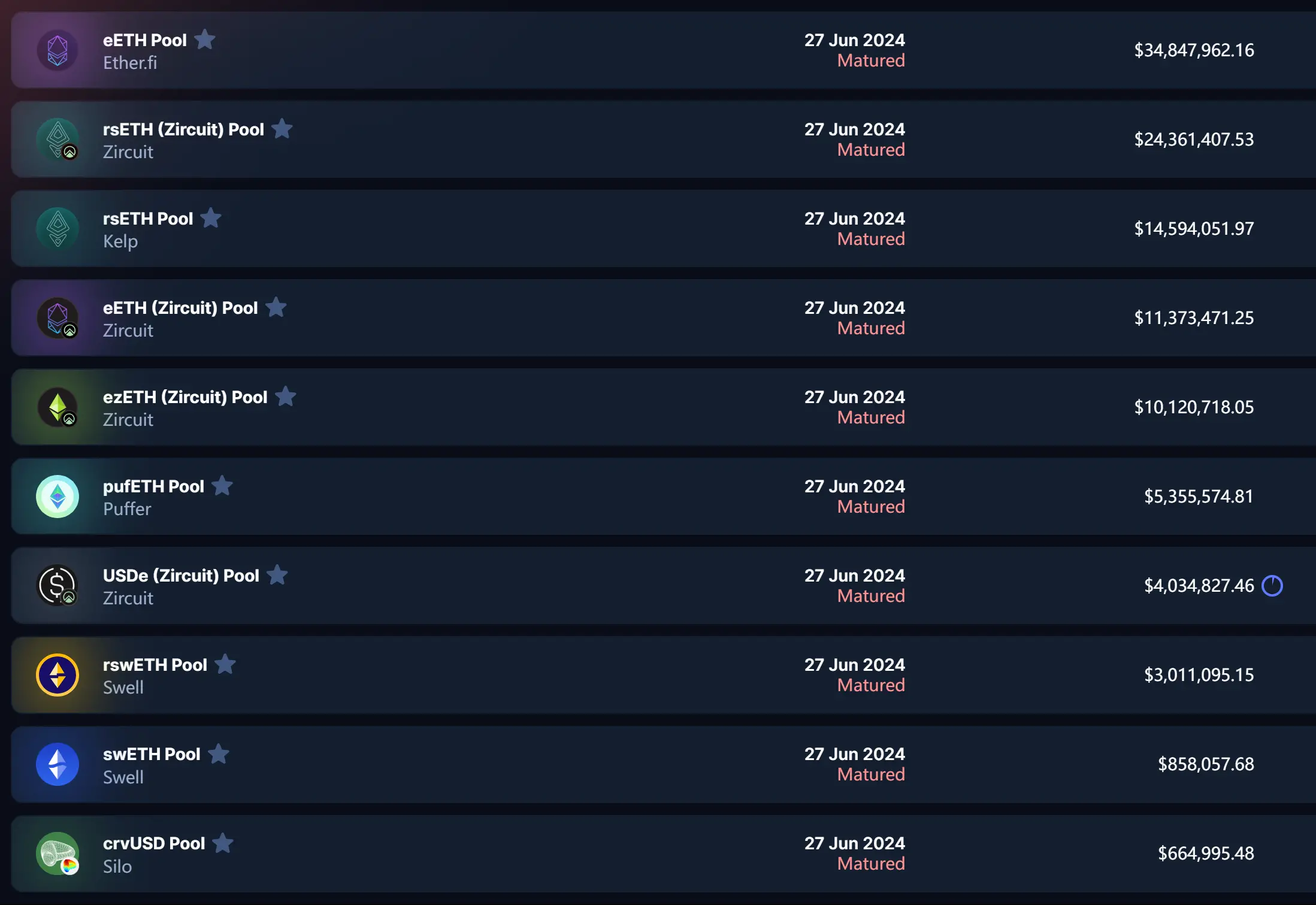The width and height of the screenshot is (1316, 905).
Task: Click the eETH (Zircuit) Pool token icon
Action: point(58,318)
